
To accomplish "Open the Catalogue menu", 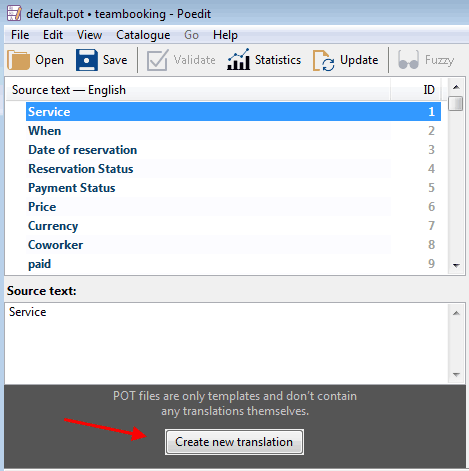I will [x=143, y=35].
